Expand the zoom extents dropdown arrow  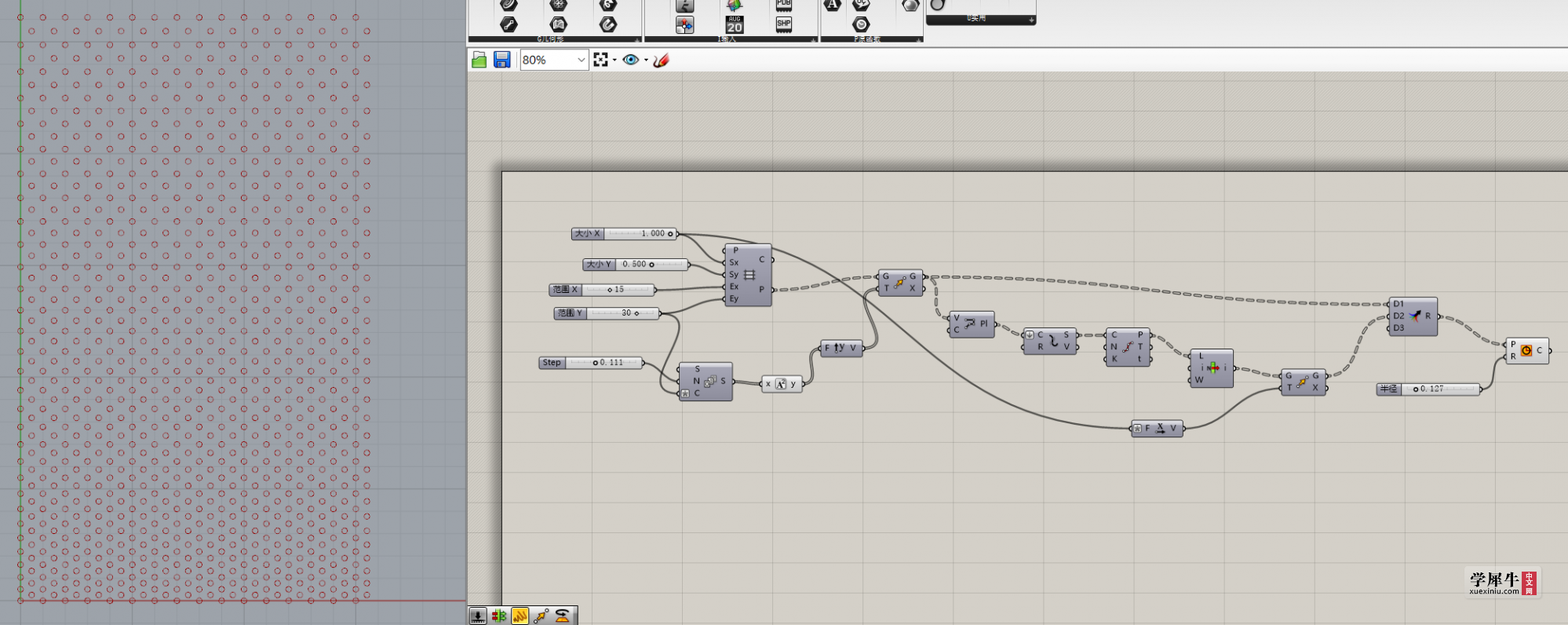614,60
